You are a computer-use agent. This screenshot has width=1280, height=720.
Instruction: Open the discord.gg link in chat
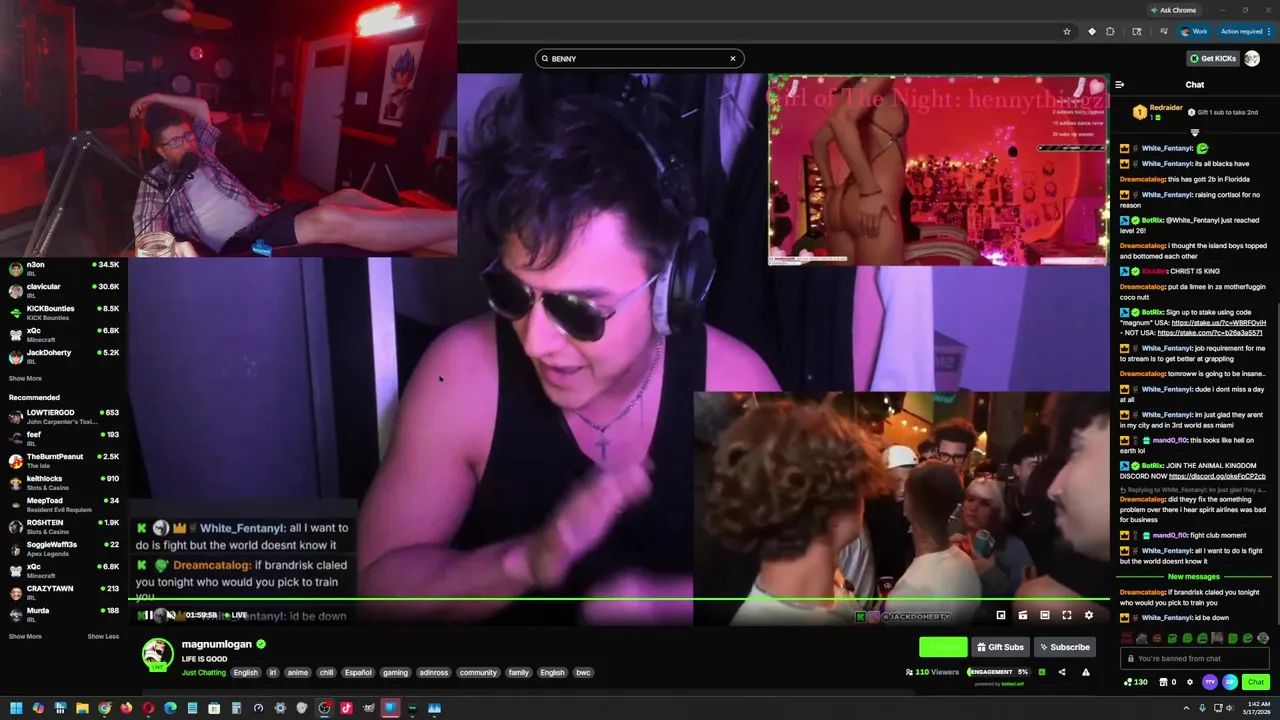pos(1217,476)
